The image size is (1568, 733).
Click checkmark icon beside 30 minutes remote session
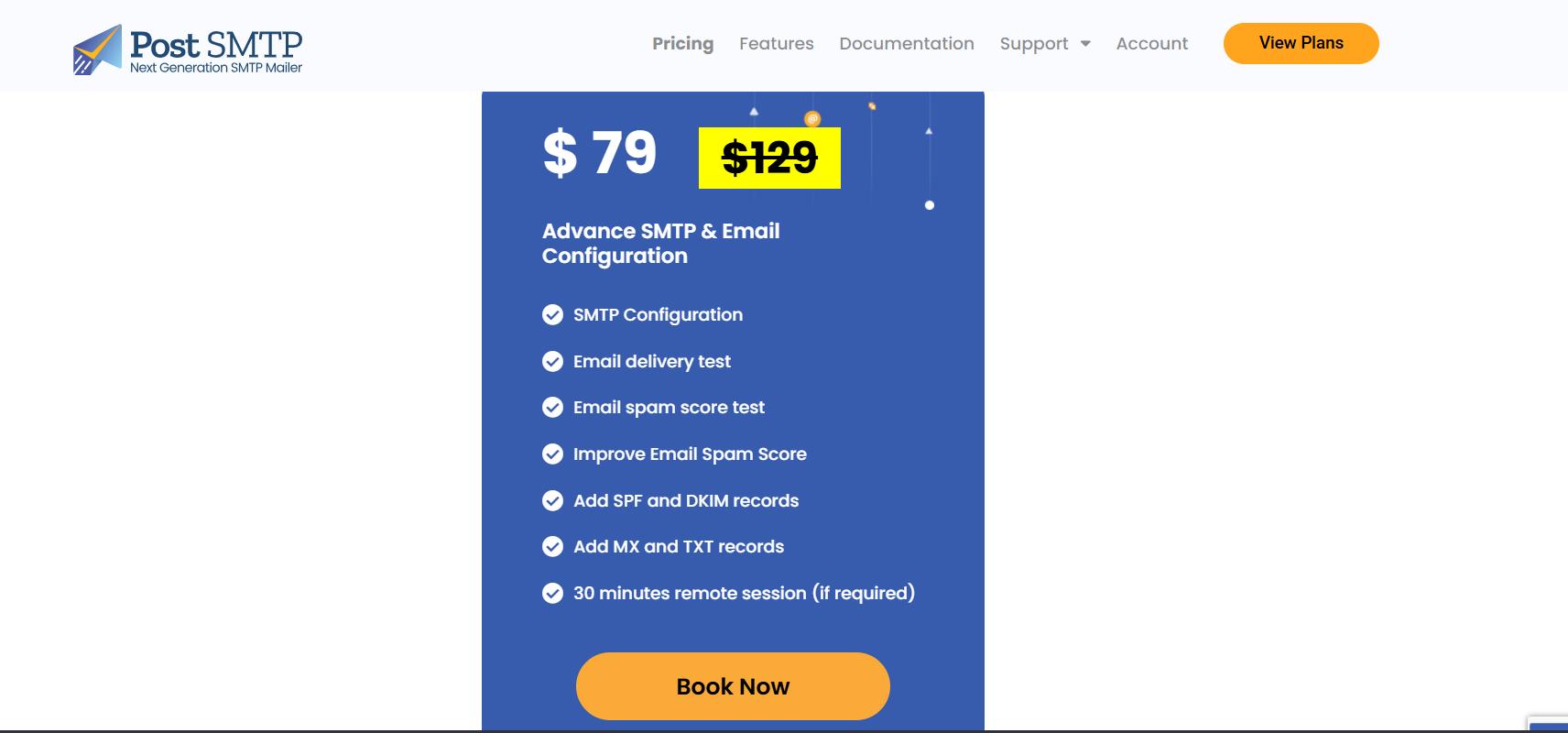(552, 594)
